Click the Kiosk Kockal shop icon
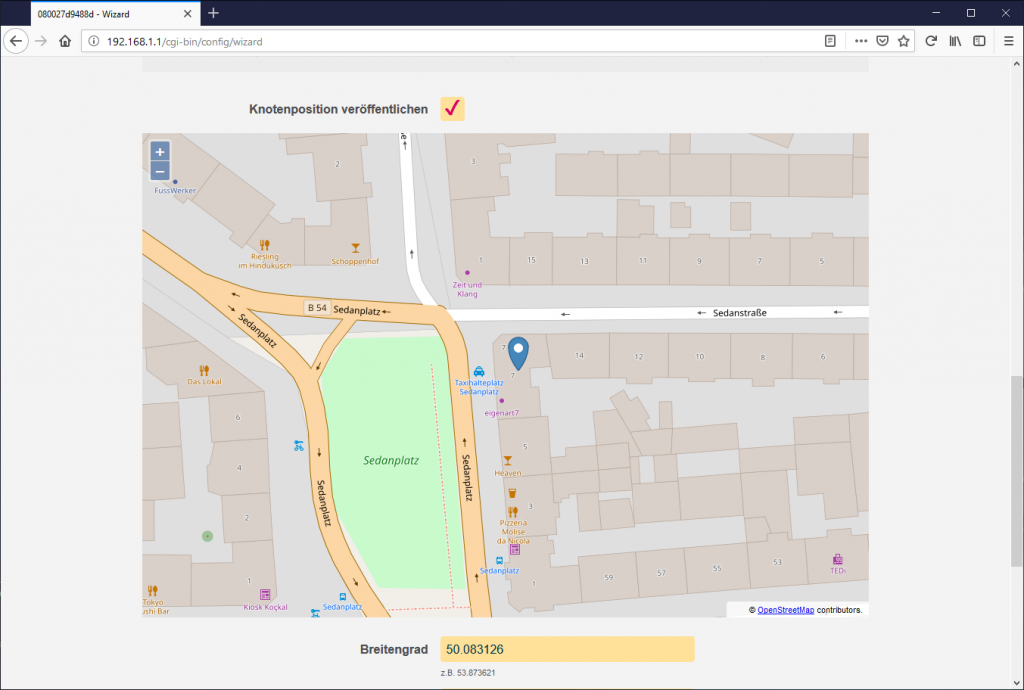This screenshot has width=1024, height=690. [x=265, y=595]
